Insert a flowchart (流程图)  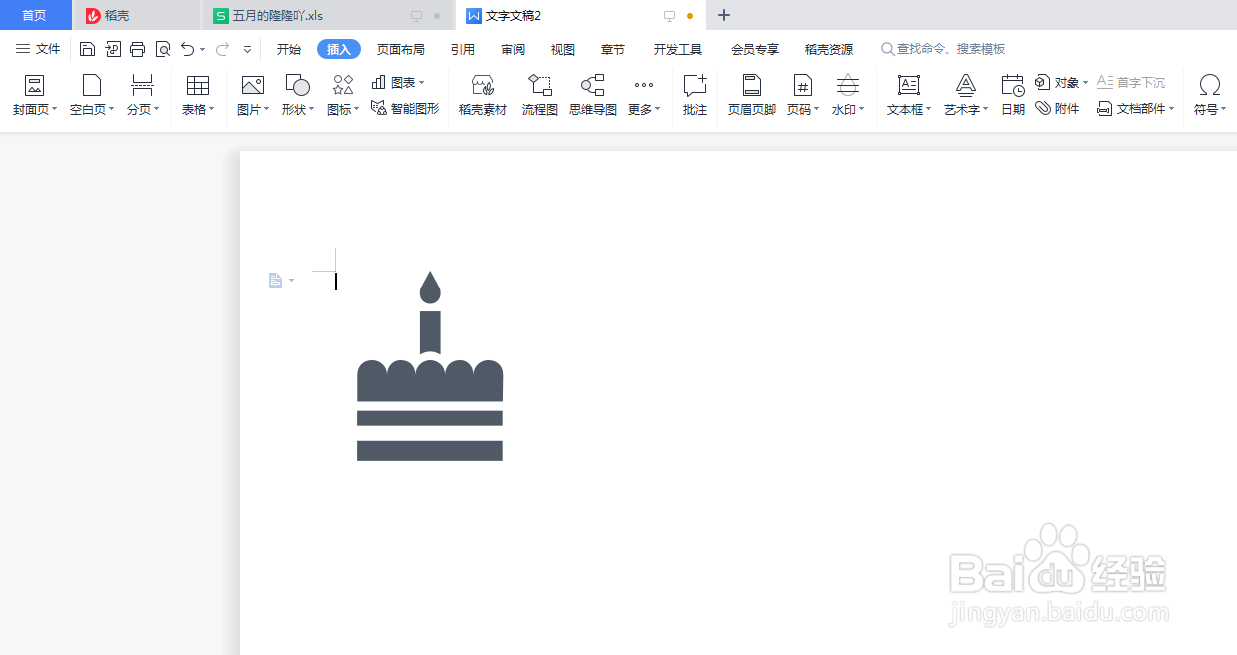point(540,96)
